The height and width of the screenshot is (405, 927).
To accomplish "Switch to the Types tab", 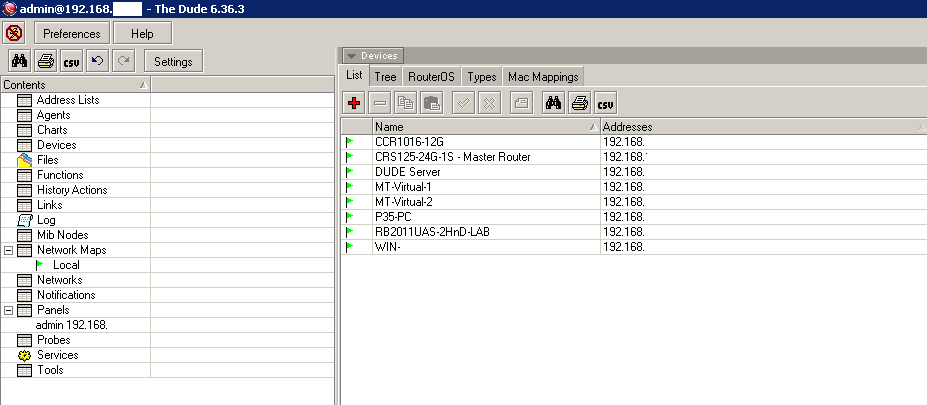I will [x=482, y=77].
